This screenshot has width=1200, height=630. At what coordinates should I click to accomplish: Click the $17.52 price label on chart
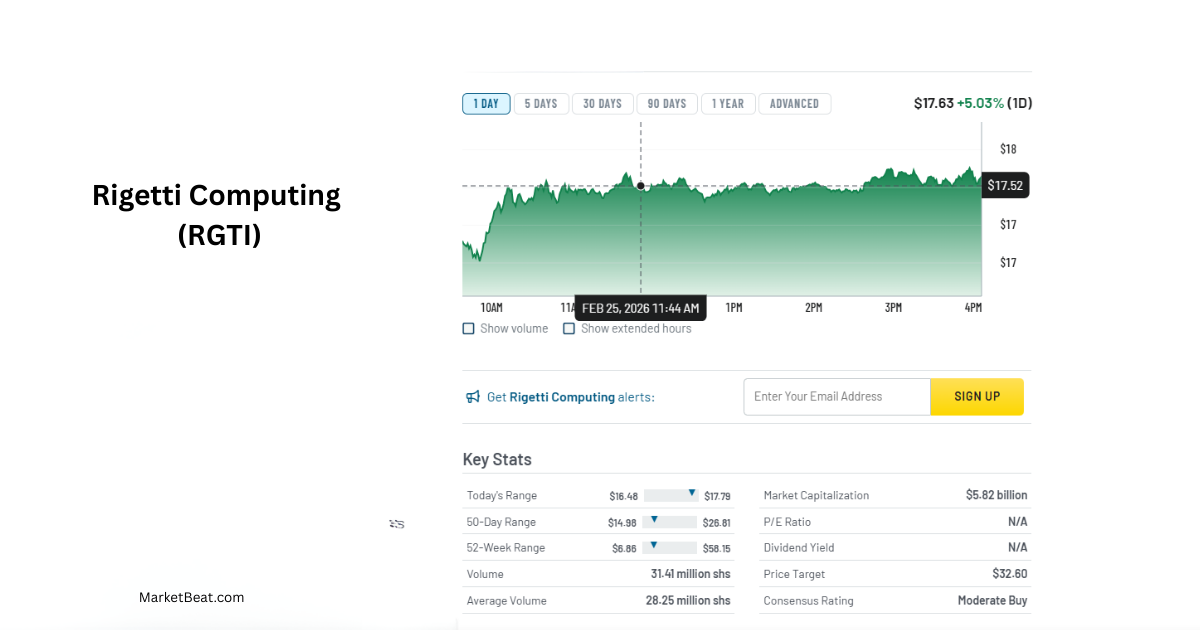[x=1006, y=185]
